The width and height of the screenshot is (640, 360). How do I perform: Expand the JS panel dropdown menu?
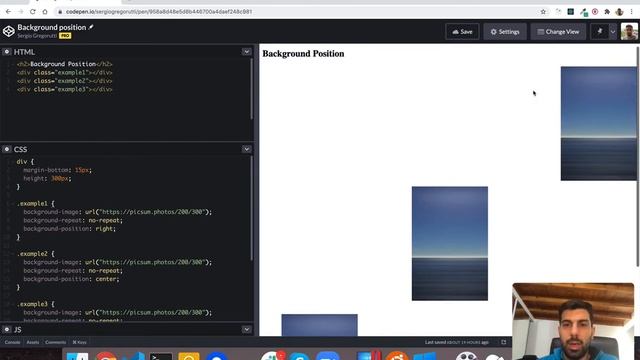pyautogui.click(x=247, y=329)
